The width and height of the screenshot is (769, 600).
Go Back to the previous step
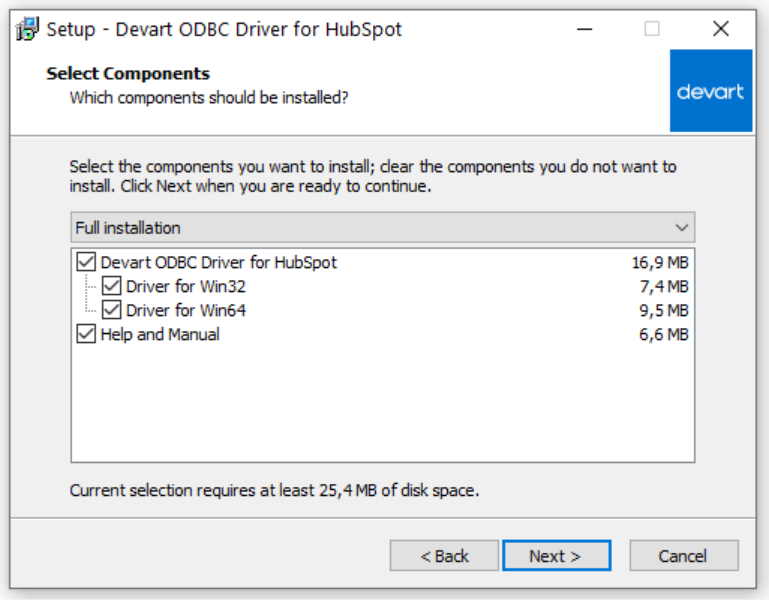pyautogui.click(x=444, y=556)
